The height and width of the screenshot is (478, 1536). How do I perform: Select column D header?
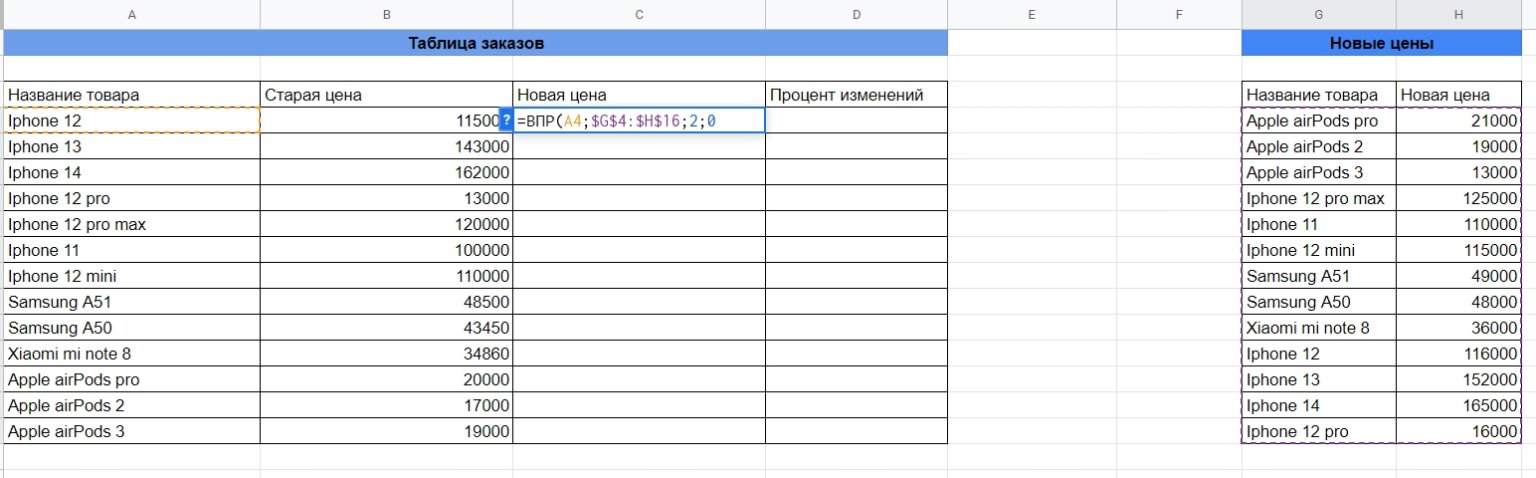[x=857, y=14]
